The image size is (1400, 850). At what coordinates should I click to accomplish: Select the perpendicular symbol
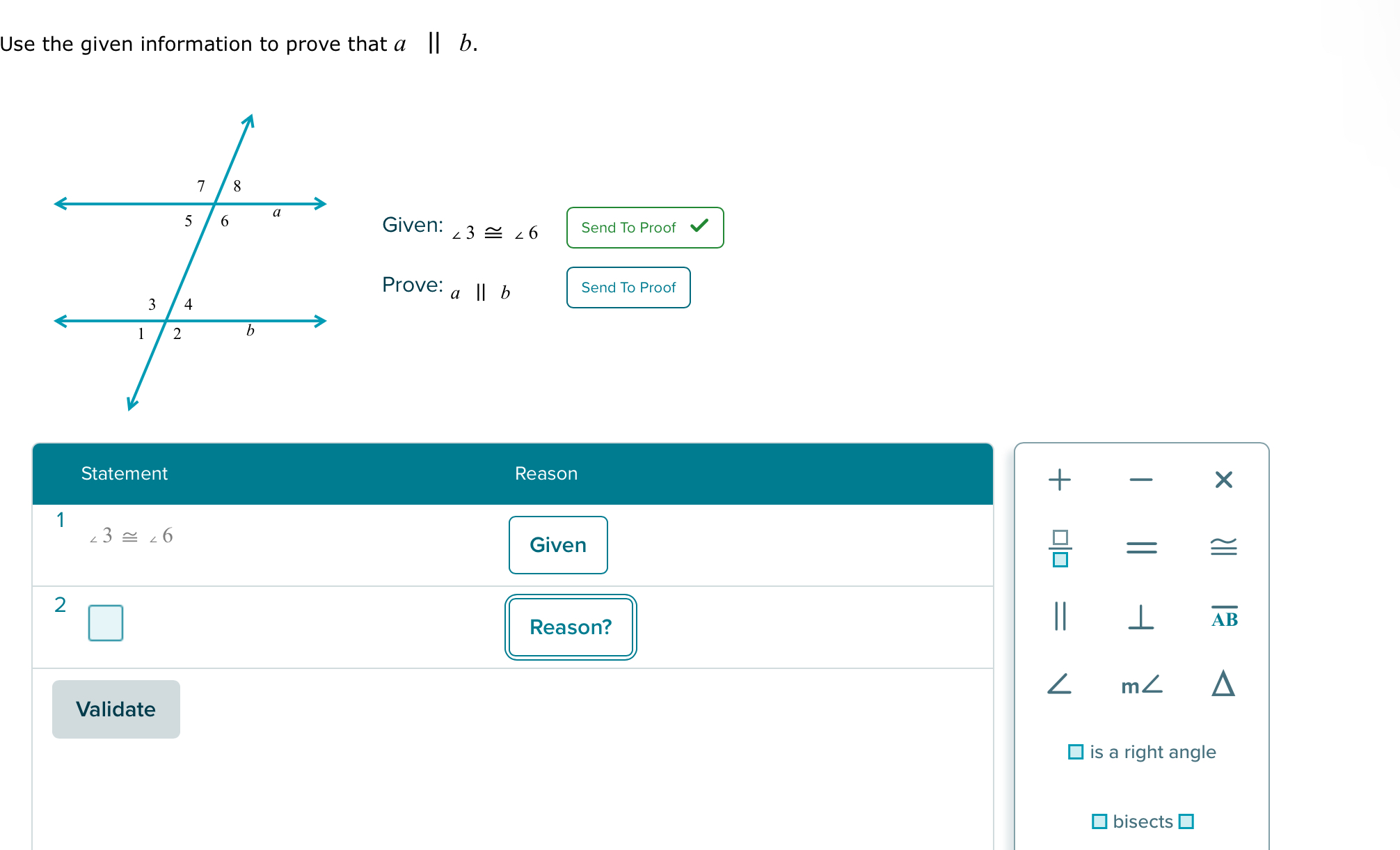click(x=1142, y=618)
